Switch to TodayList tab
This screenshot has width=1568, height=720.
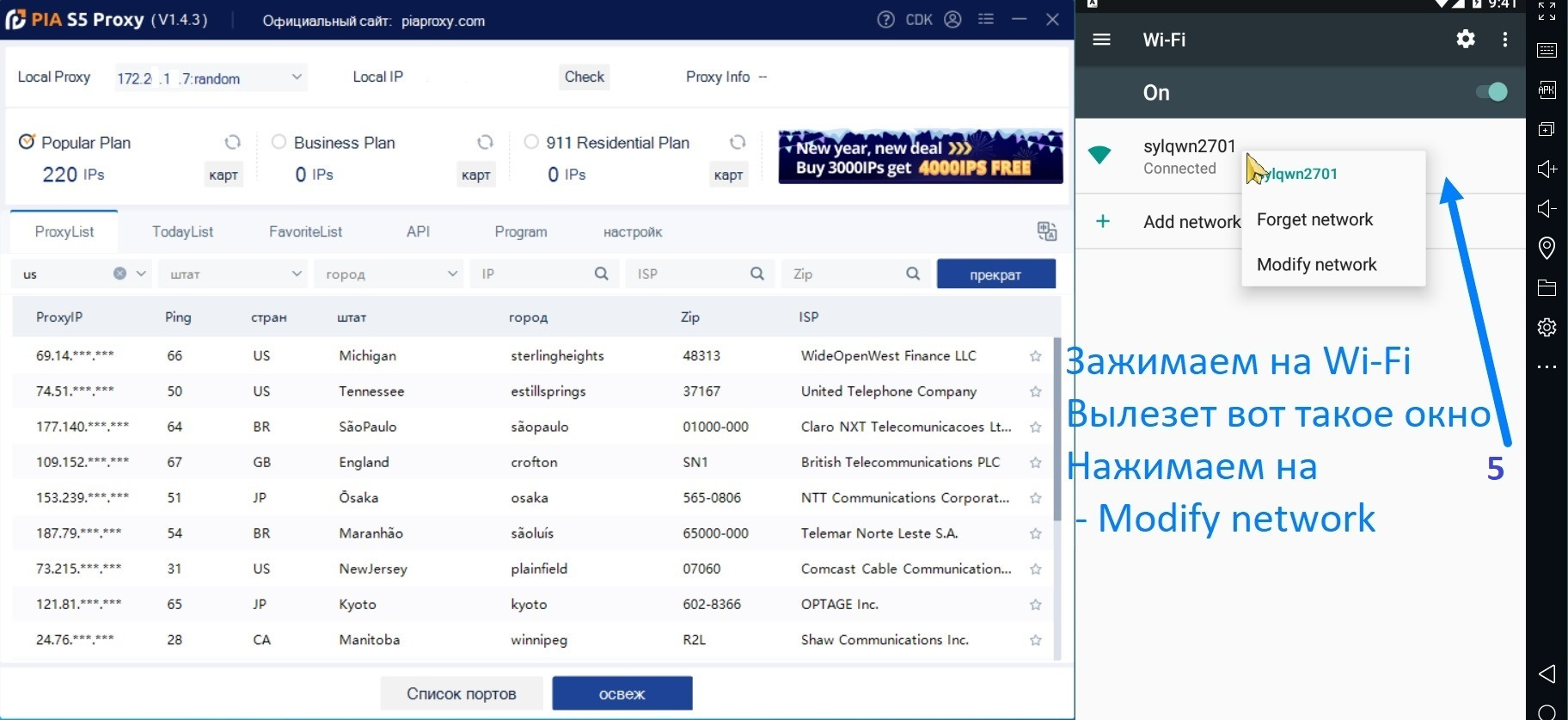pos(182,231)
